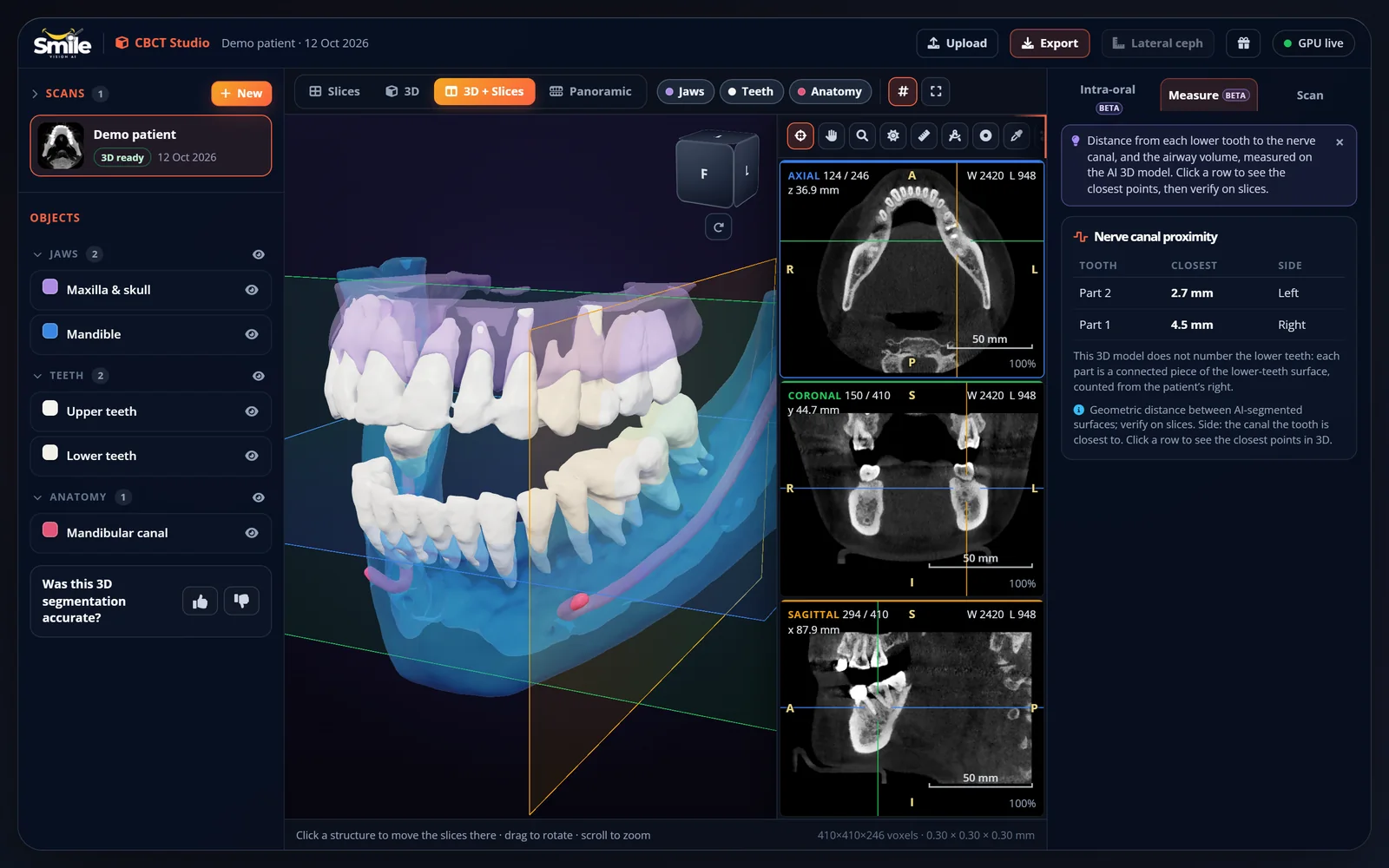This screenshot has width=1389, height=868.
Task: Click the Mandibular canal pink color swatch
Action: [50, 529]
